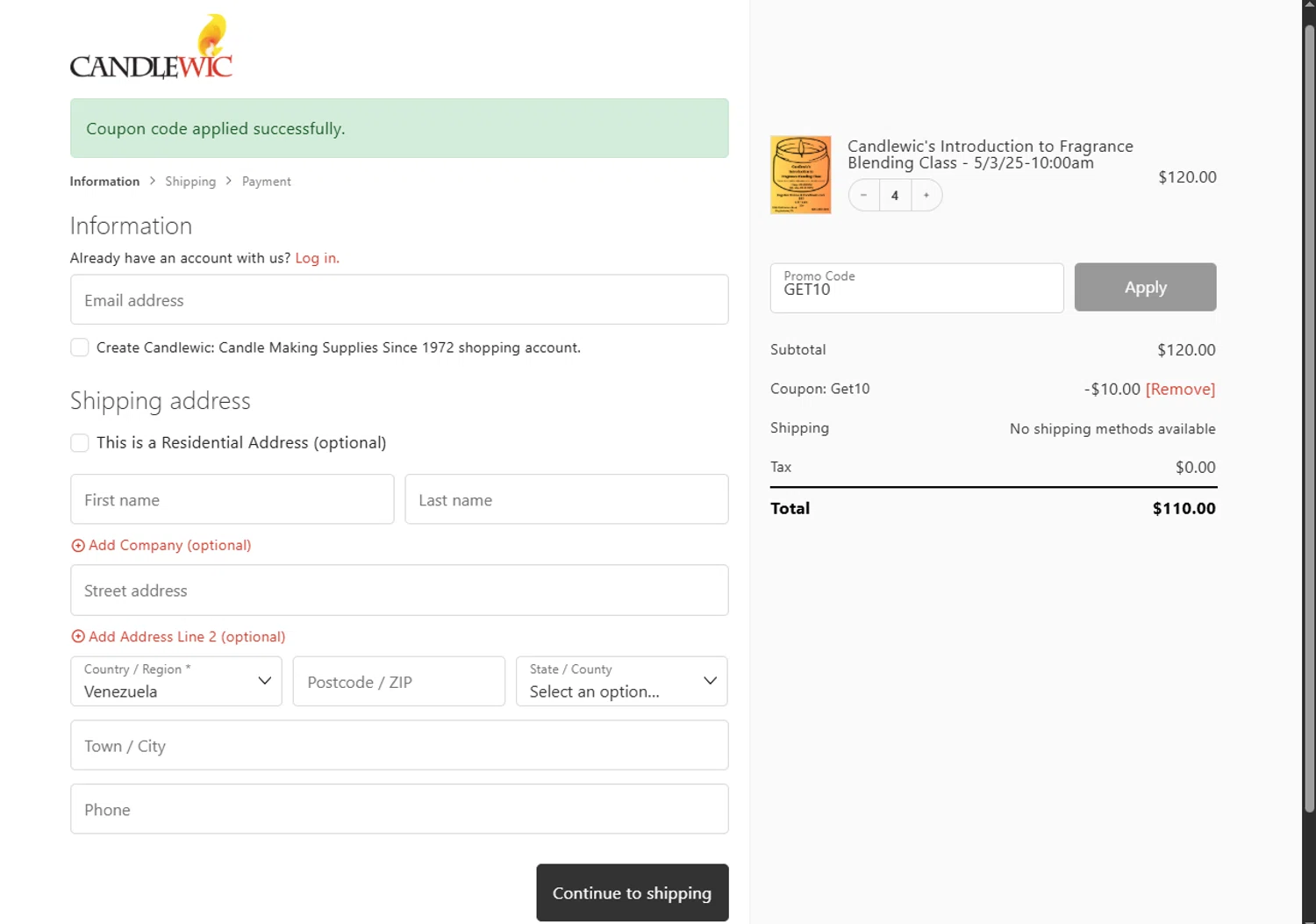The image size is (1316, 924).
Task: Click 'No shipping methods available' text
Action: (x=1112, y=428)
